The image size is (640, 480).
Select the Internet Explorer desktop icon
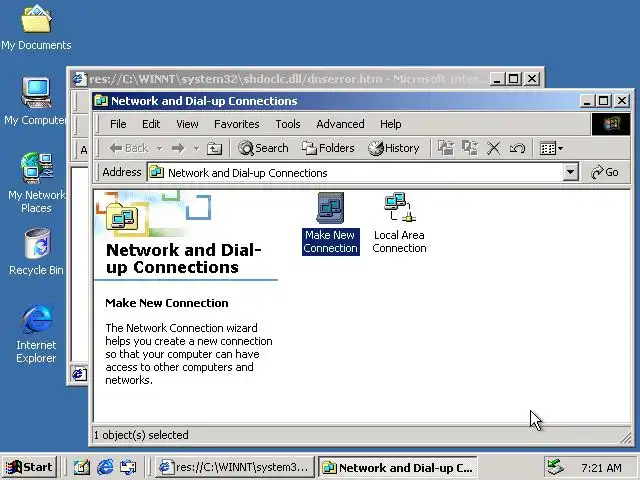[36, 334]
